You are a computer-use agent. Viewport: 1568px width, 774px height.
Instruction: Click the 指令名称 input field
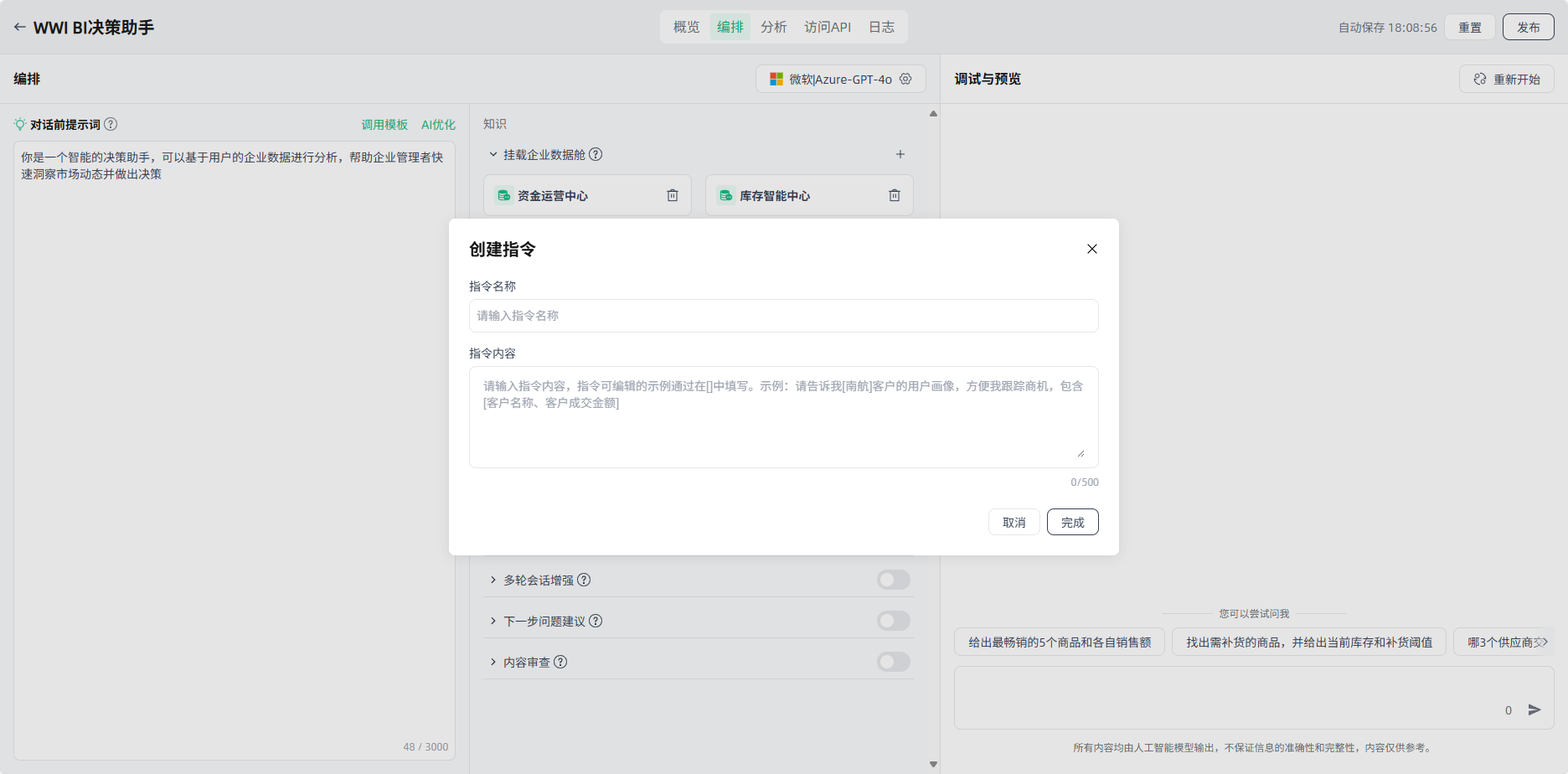tap(783, 316)
